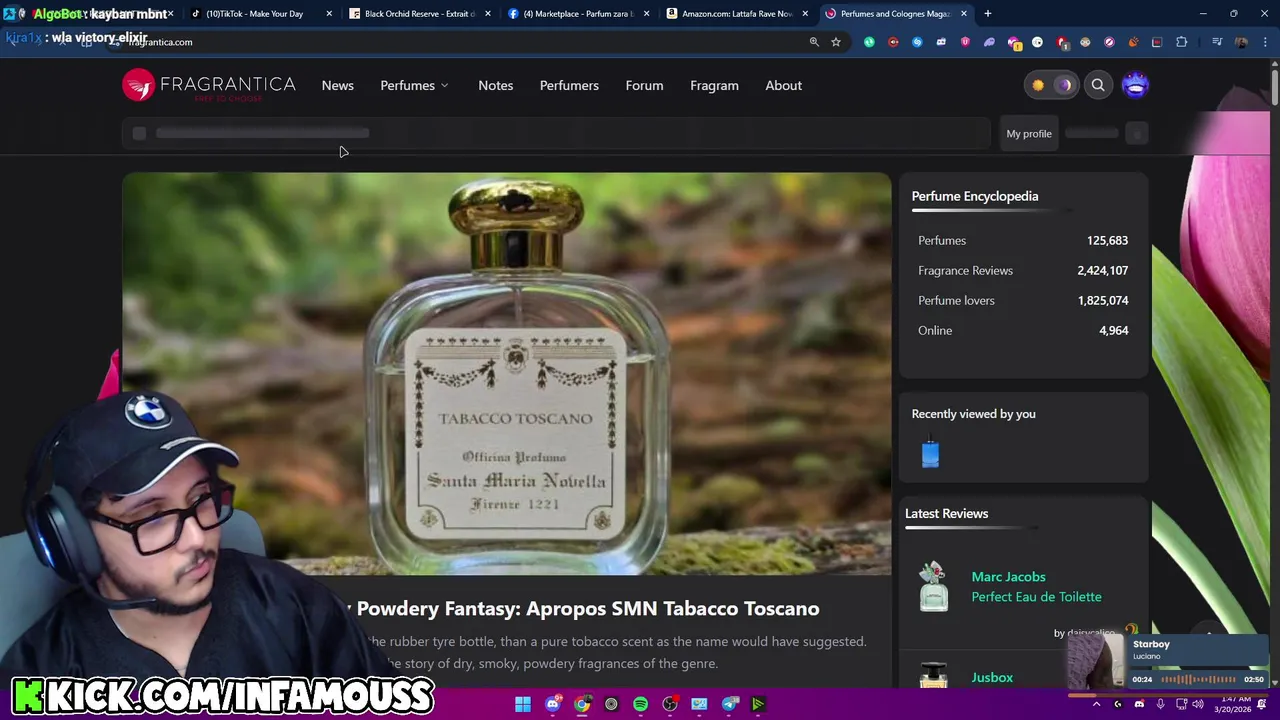
Task: Click the My profile button
Action: click(1029, 133)
